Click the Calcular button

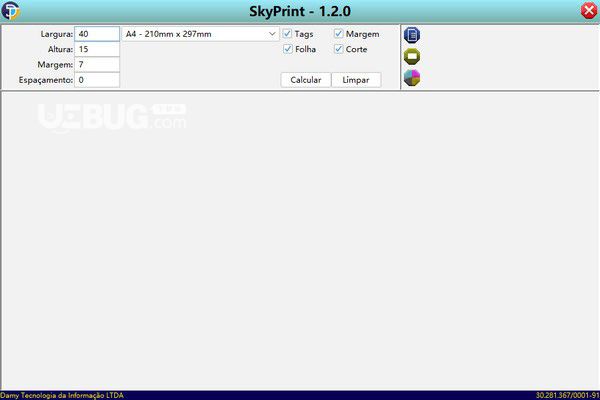(x=306, y=80)
